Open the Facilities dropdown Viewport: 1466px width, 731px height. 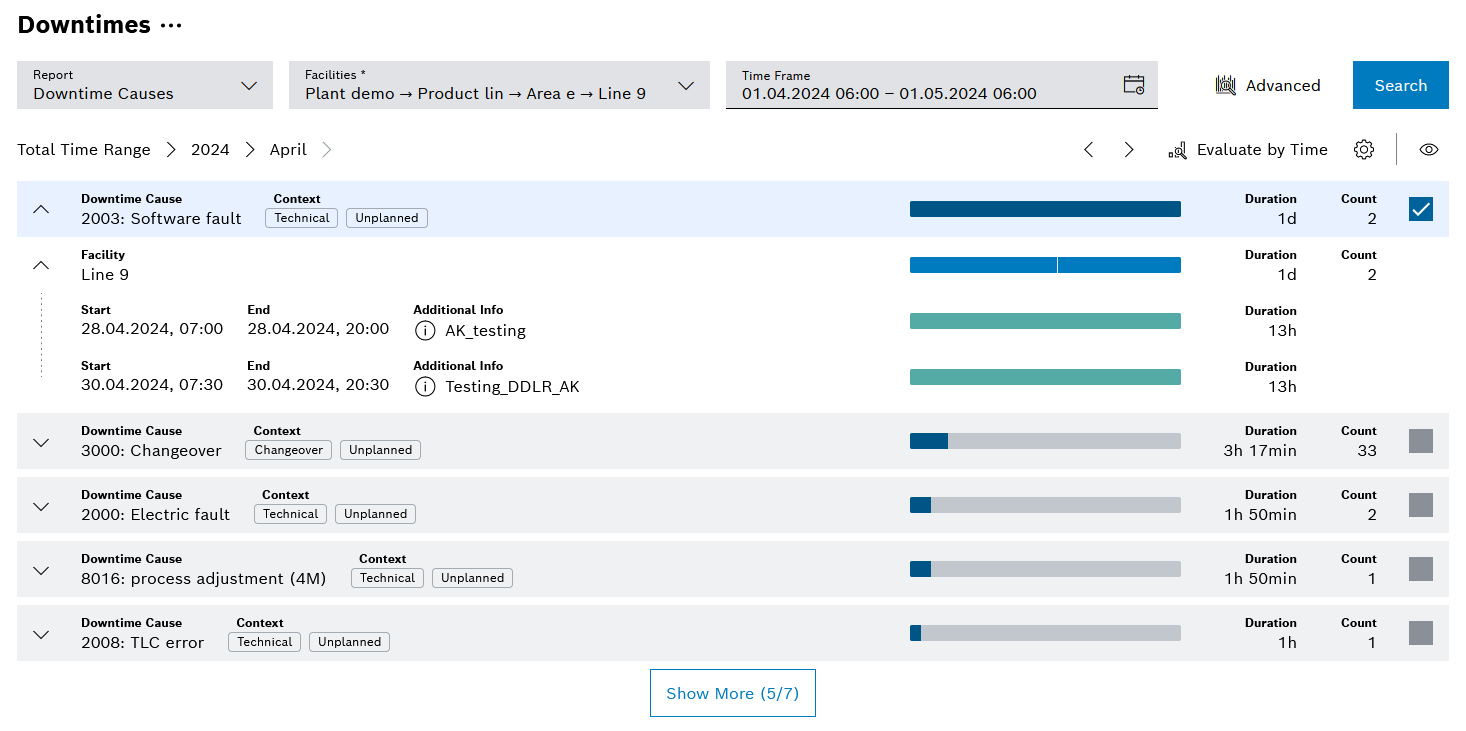tap(499, 85)
